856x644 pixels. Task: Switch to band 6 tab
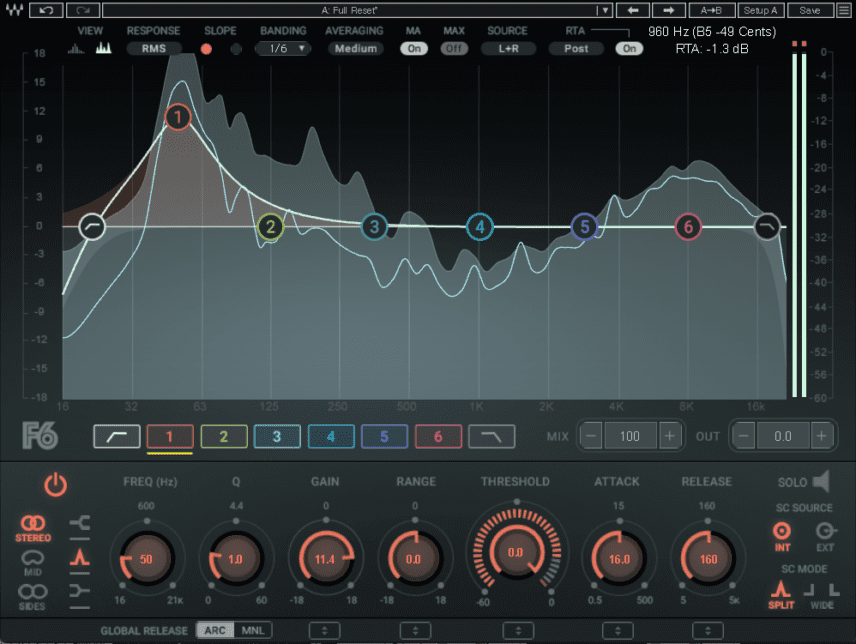click(438, 436)
